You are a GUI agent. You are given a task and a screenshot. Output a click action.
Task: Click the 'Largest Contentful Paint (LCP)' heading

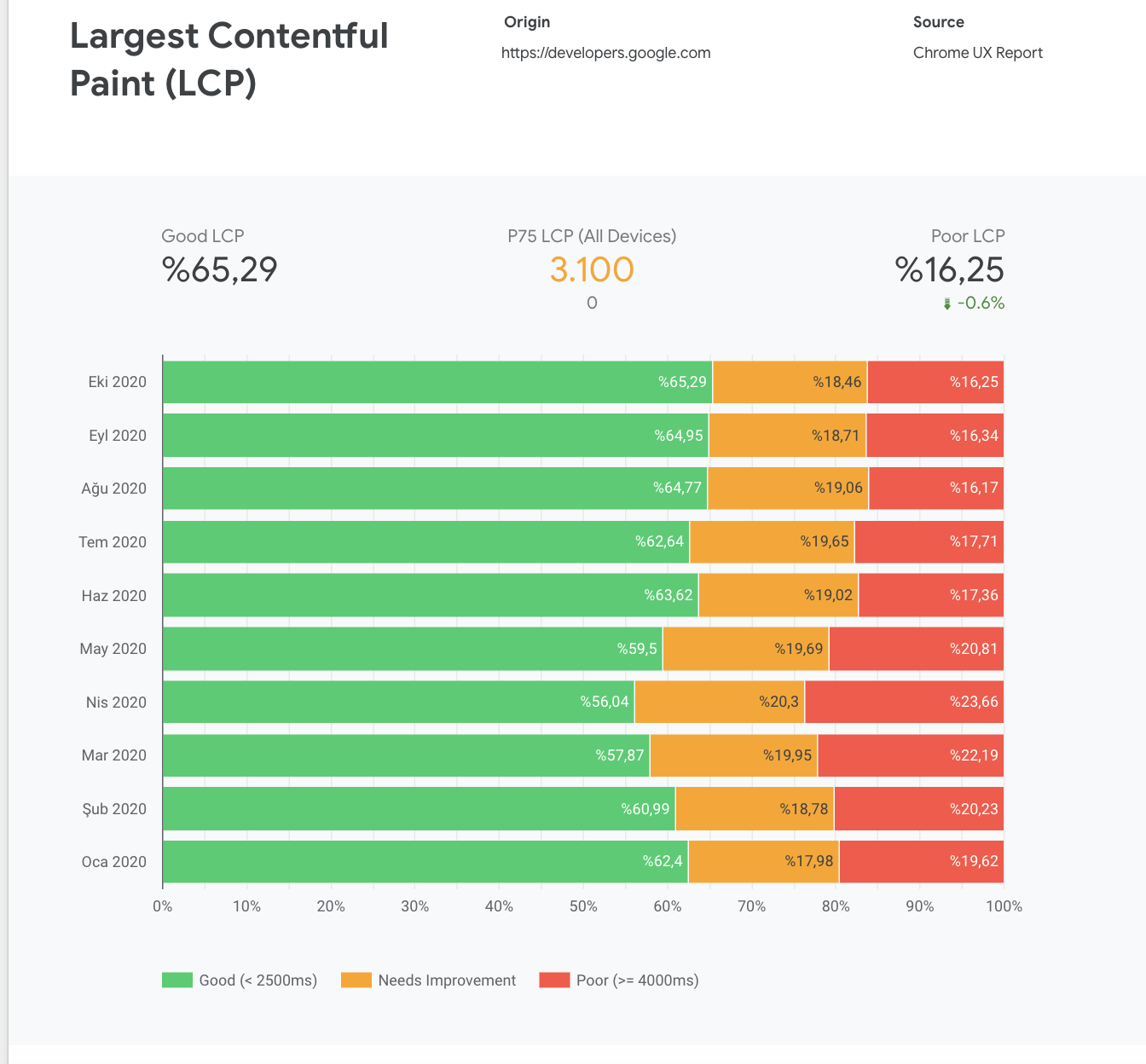tap(229, 60)
